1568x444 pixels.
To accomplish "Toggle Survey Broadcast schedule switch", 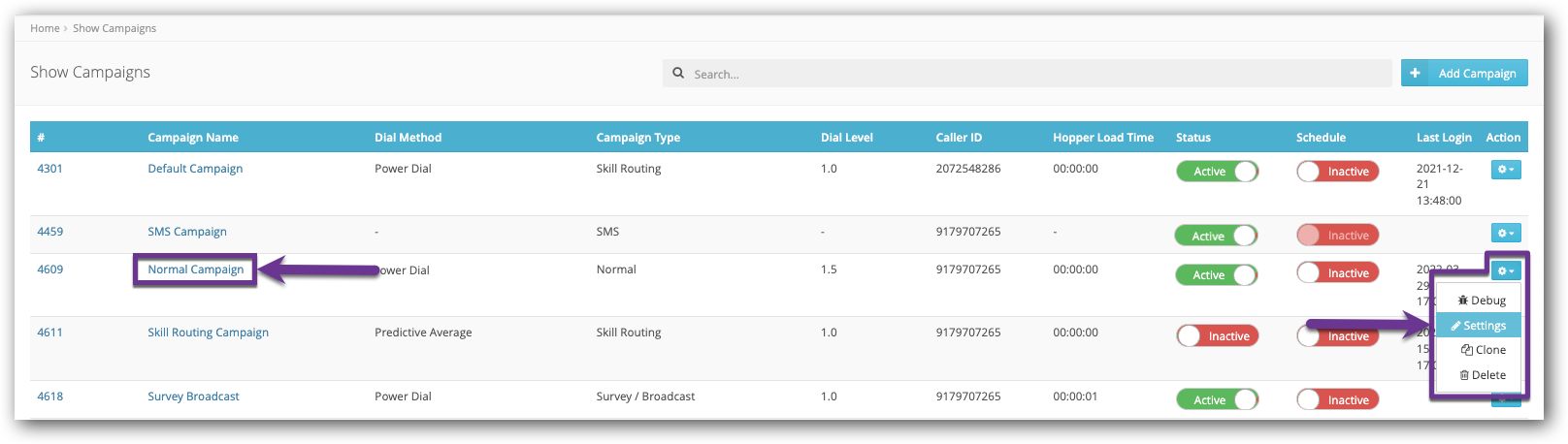I will point(1337,399).
